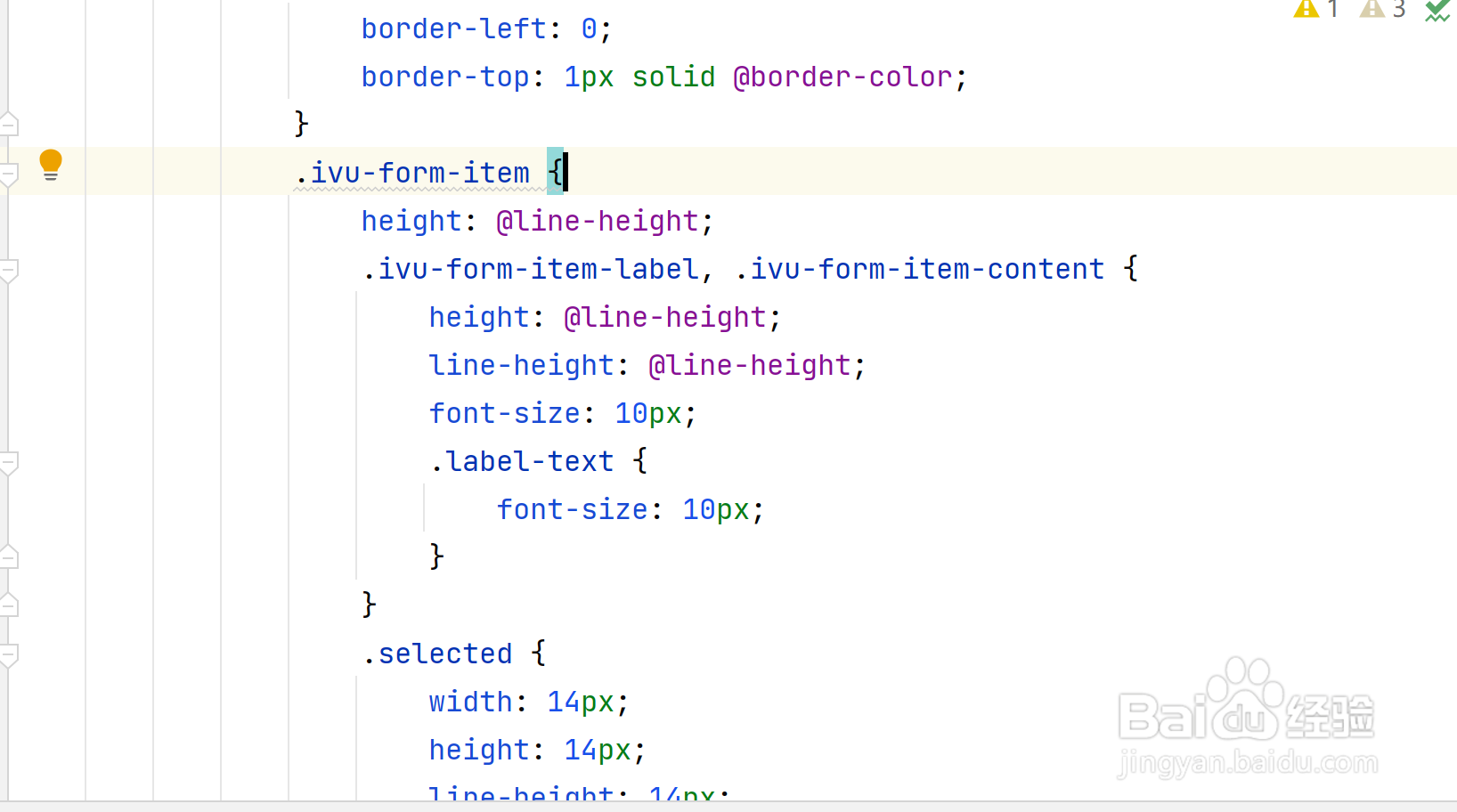This screenshot has height=812, width=1457.
Task: Click fold end marker before .selected line
Action: 10,605
